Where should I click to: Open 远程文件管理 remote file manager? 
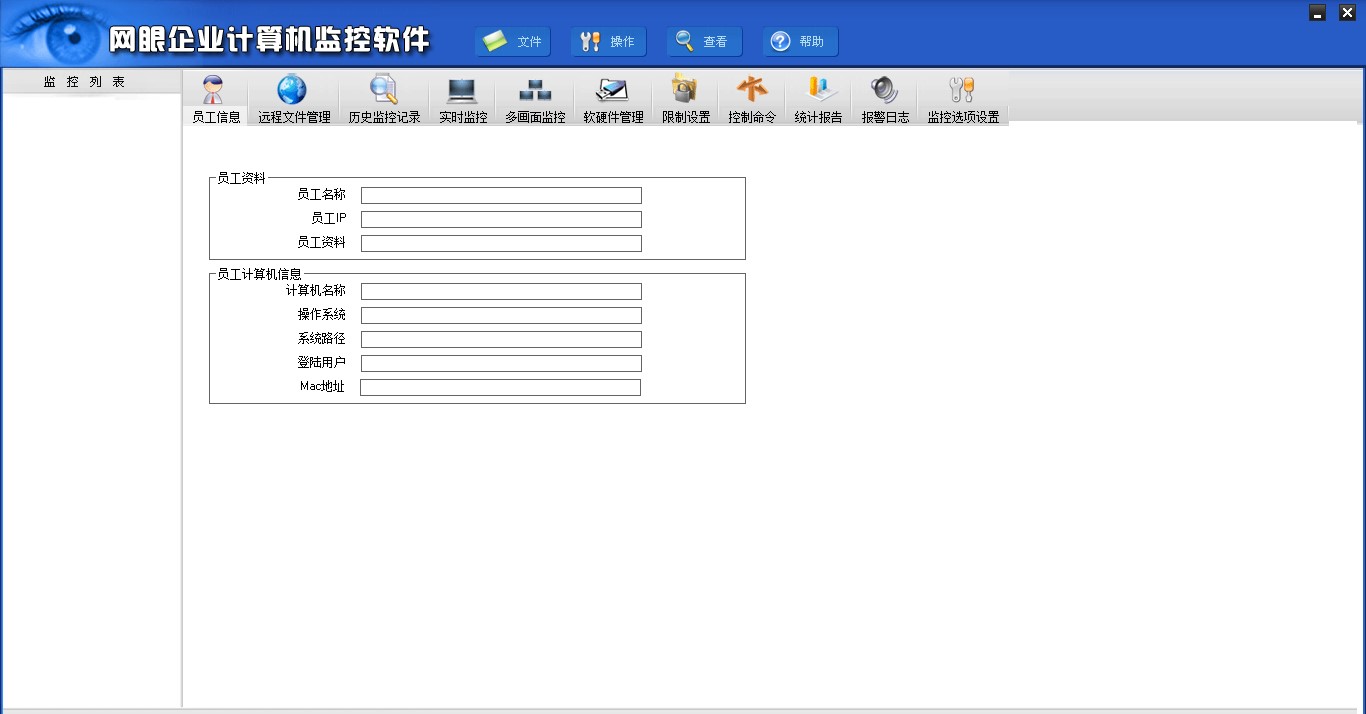(x=294, y=98)
